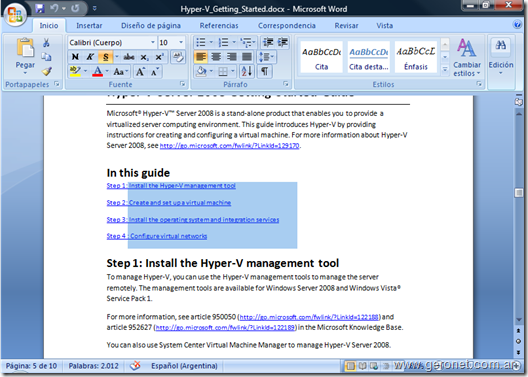Copy selection with copy icon

point(46,57)
